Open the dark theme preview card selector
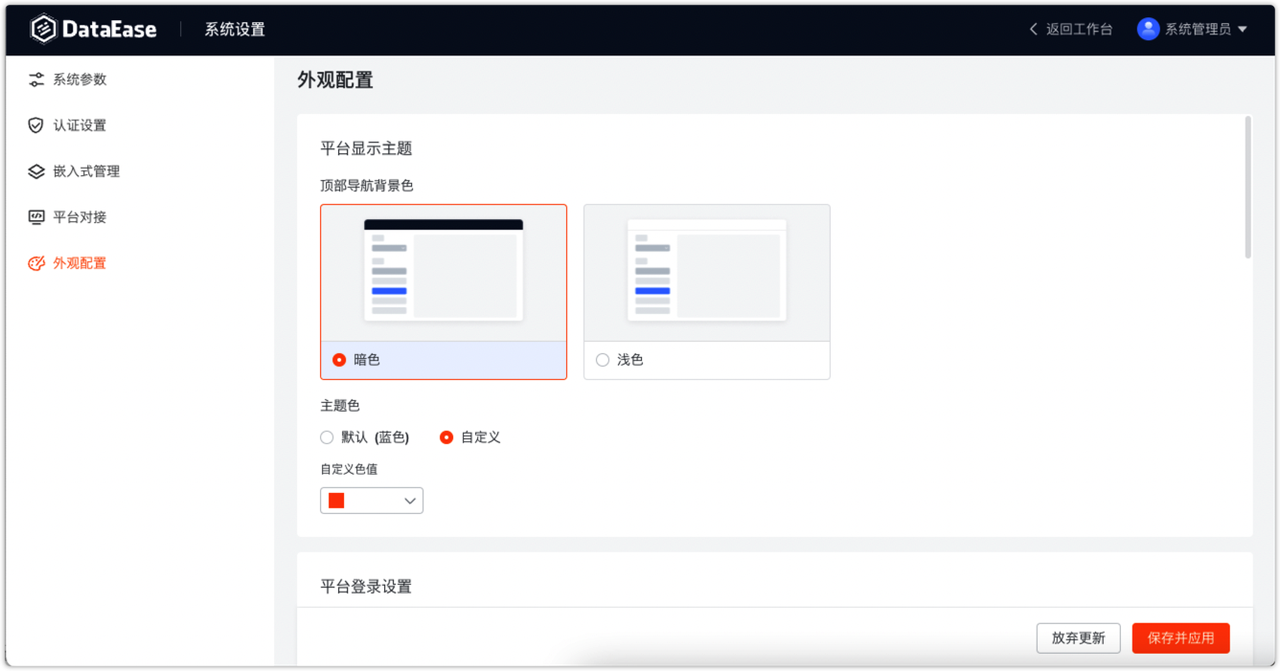 [x=443, y=270]
